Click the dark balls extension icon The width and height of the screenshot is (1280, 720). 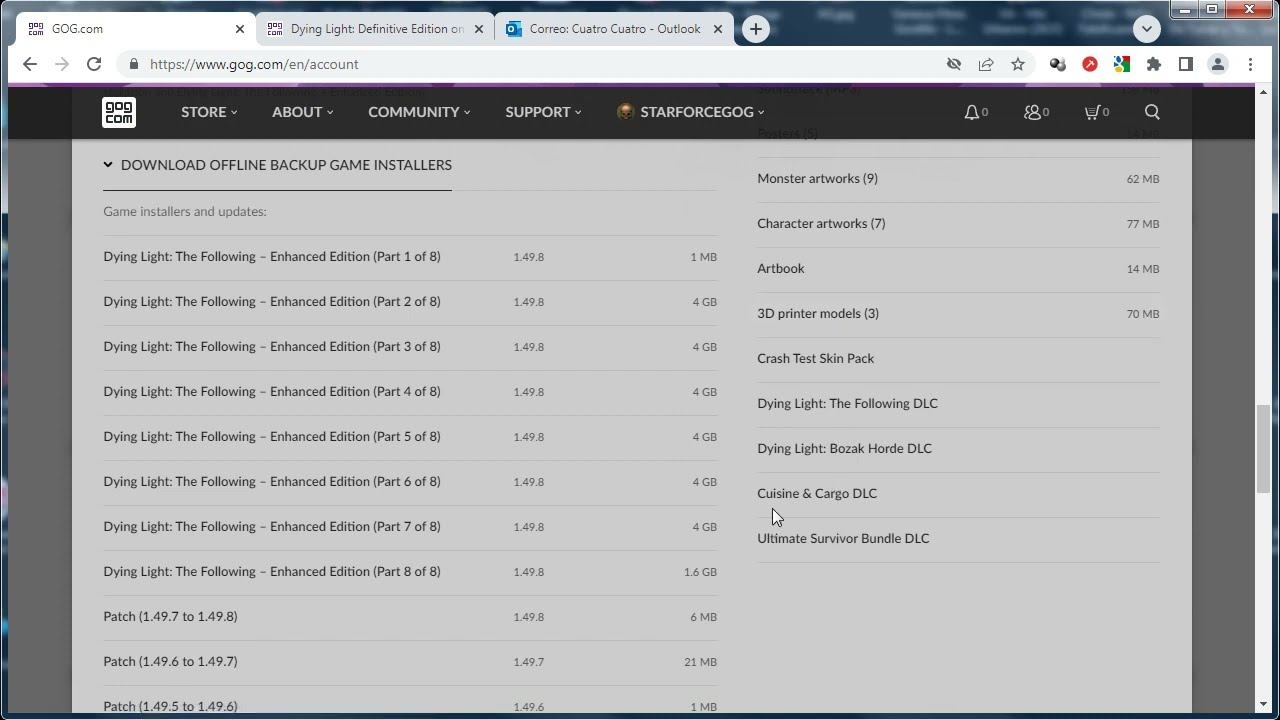pos(1057,64)
